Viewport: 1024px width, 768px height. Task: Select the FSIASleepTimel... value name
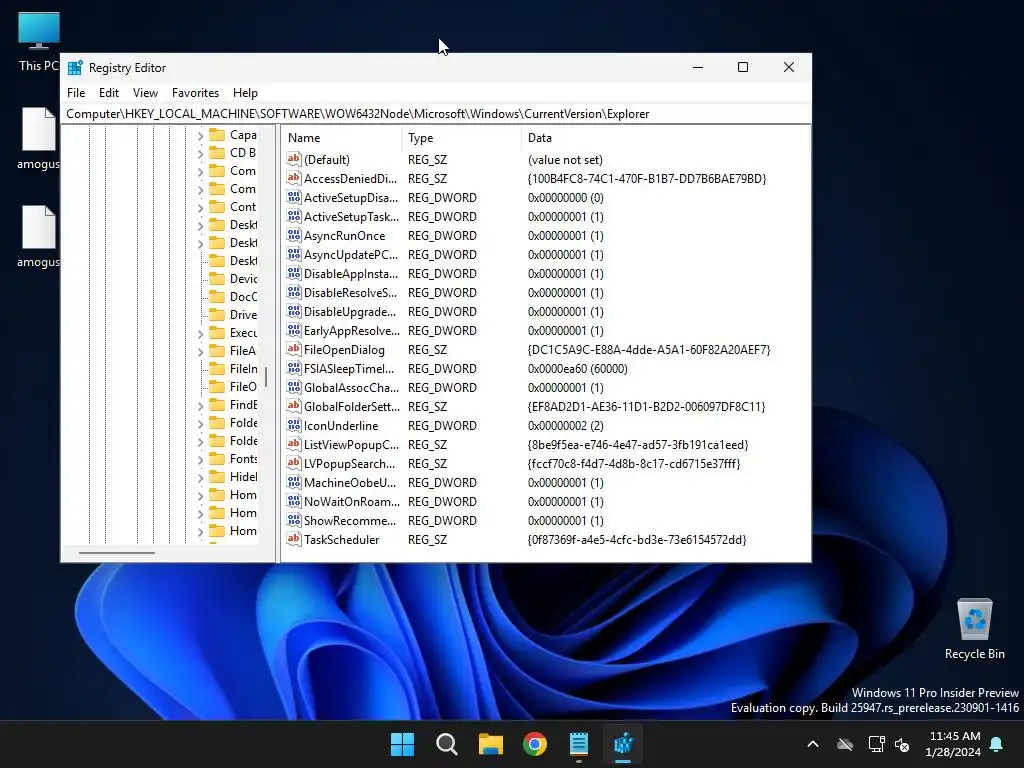(349, 368)
